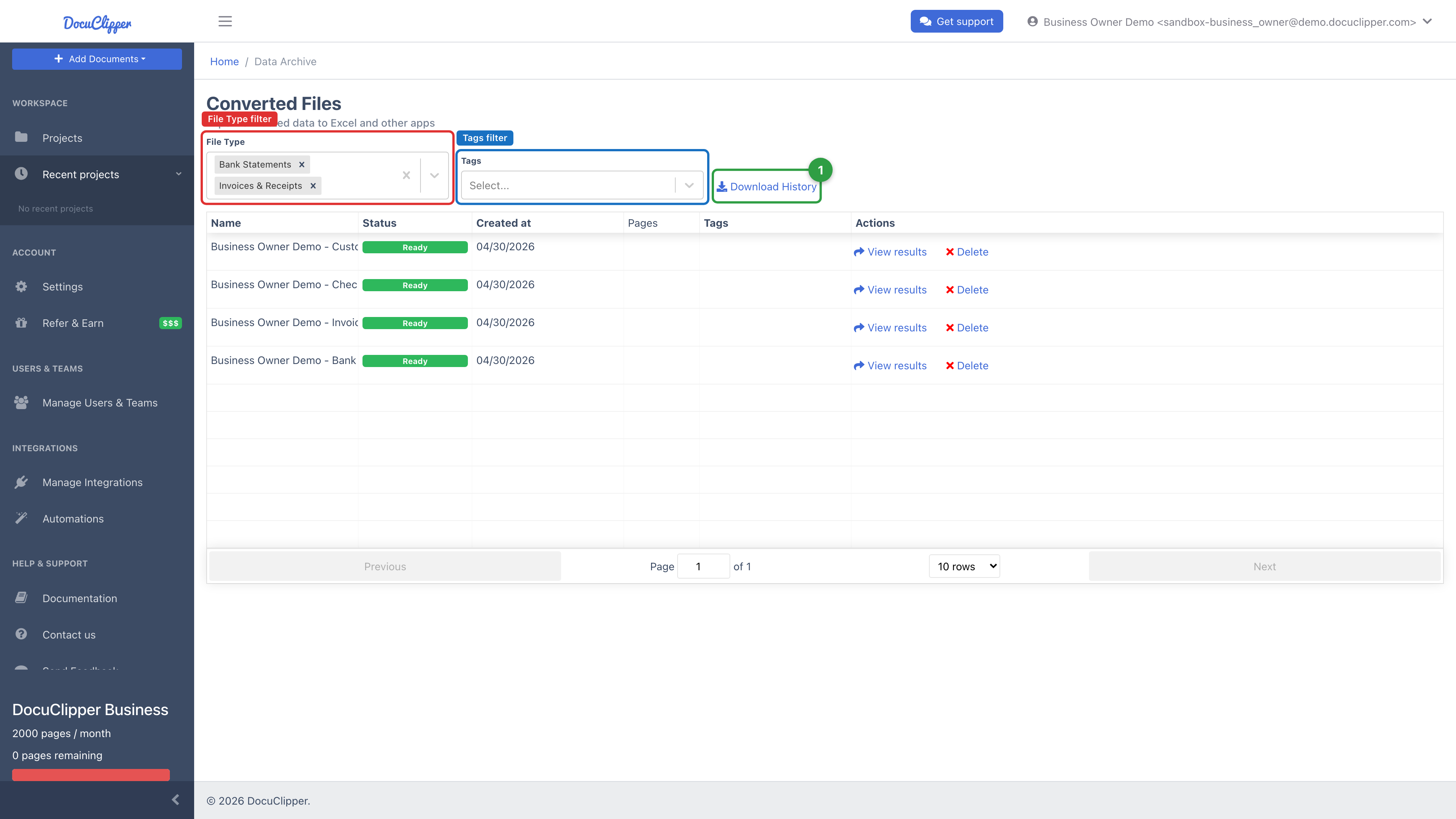This screenshot has width=1456, height=819.
Task: Click the Recent projects clock icon
Action: [22, 174]
